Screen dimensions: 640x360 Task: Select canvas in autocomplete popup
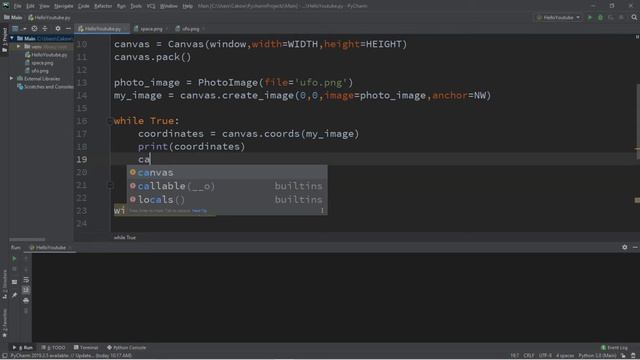(227, 172)
